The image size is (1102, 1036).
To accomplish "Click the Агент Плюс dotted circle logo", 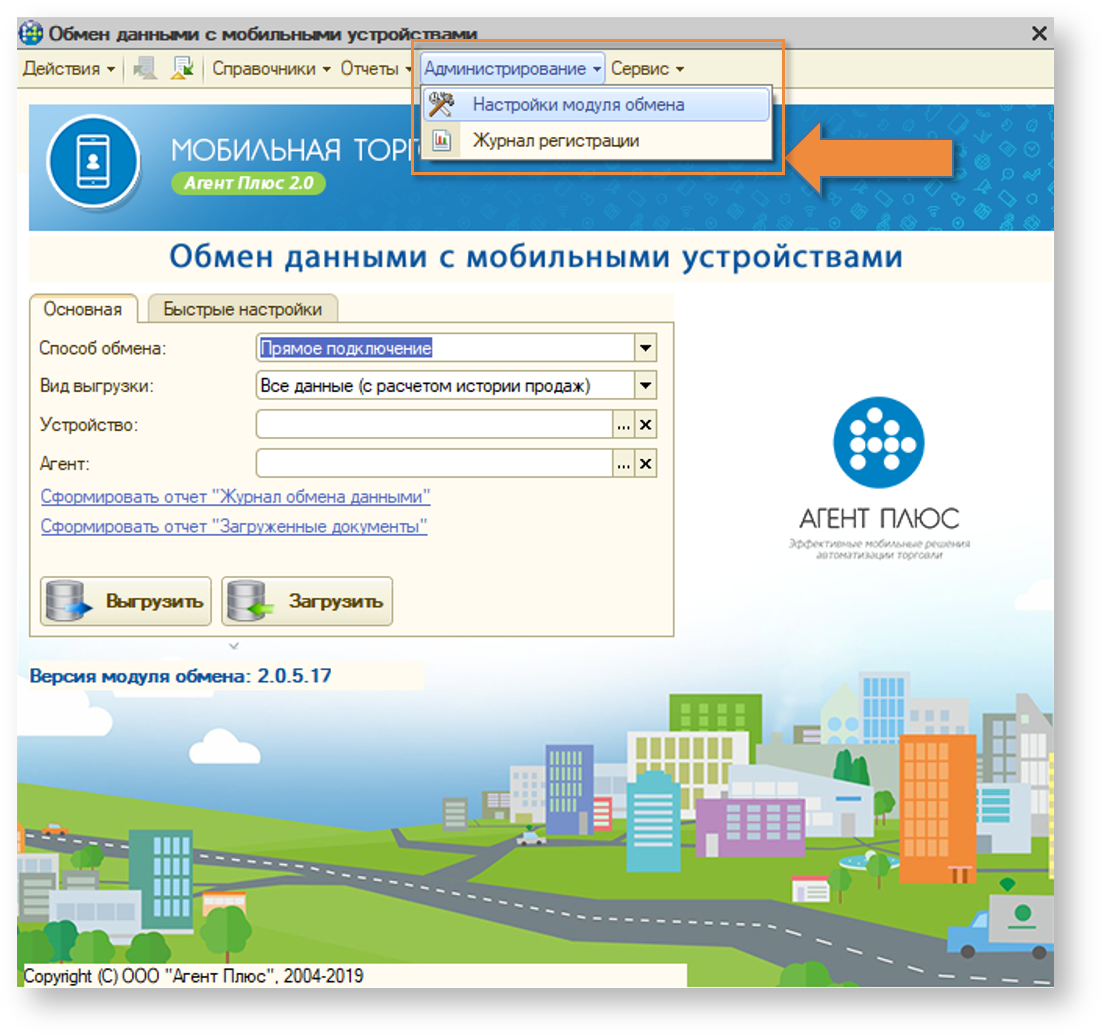I will pyautogui.click(x=879, y=443).
